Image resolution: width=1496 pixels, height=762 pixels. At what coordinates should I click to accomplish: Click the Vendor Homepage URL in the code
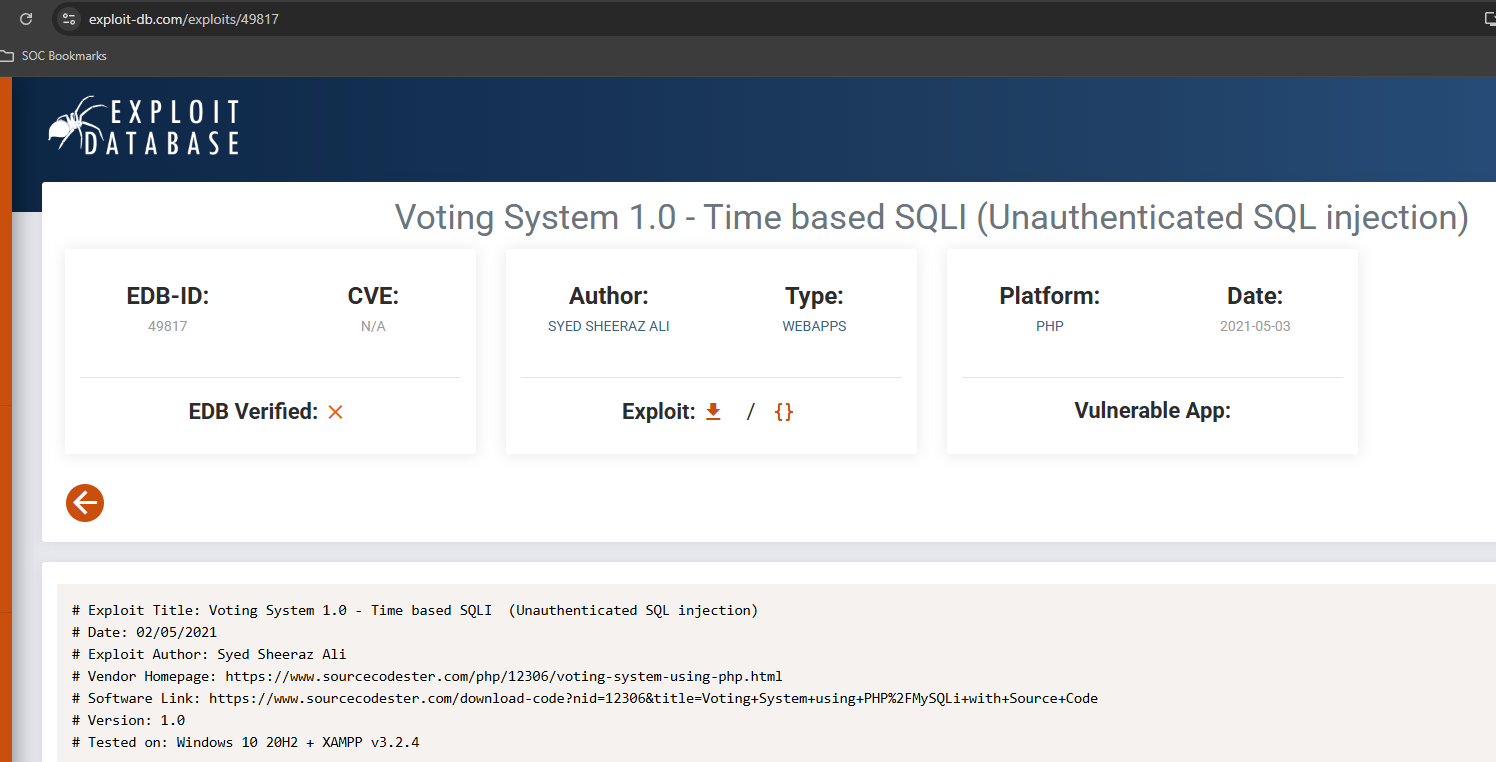[x=503, y=676]
